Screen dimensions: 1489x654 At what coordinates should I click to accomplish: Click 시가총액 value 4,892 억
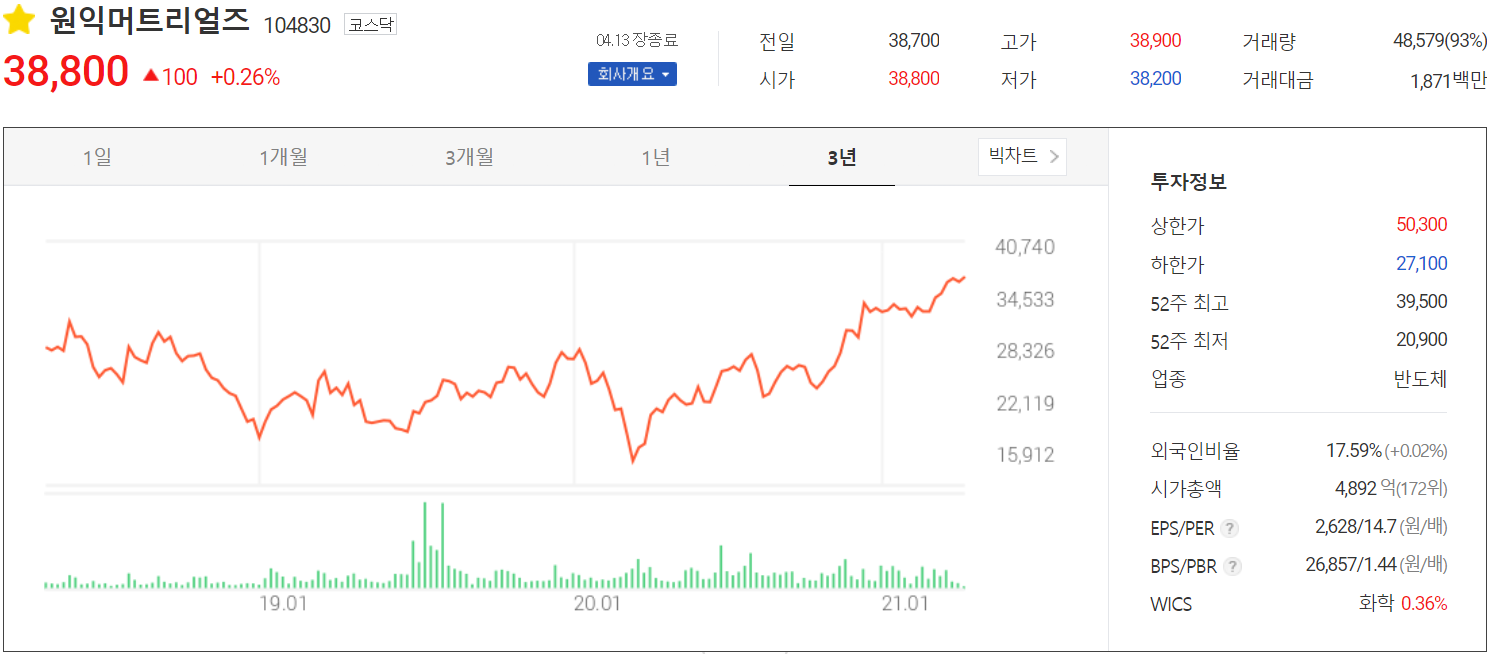(x=1365, y=489)
